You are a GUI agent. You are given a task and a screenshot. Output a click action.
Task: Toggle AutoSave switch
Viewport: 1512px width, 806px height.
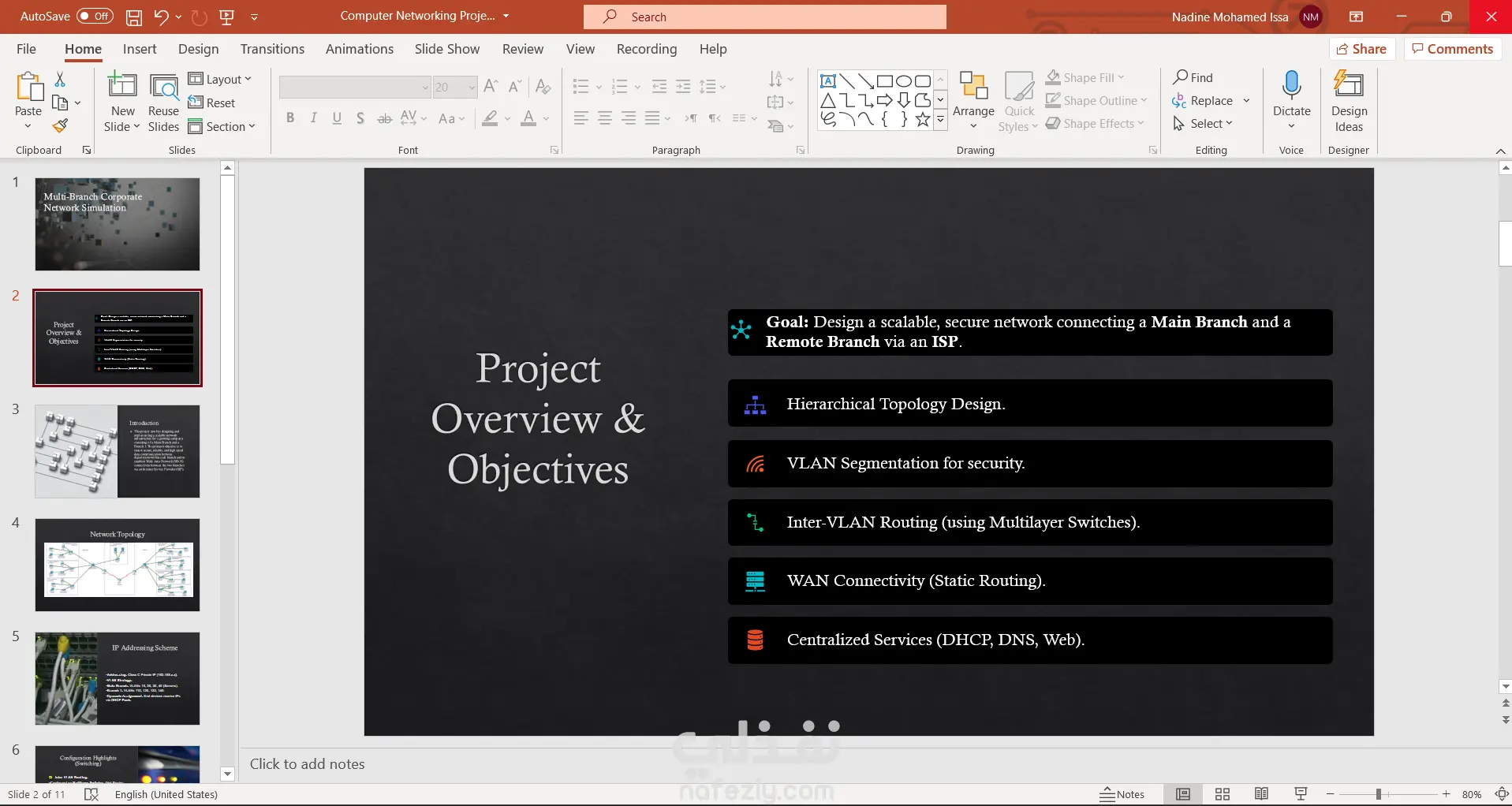pyautogui.click(x=95, y=17)
